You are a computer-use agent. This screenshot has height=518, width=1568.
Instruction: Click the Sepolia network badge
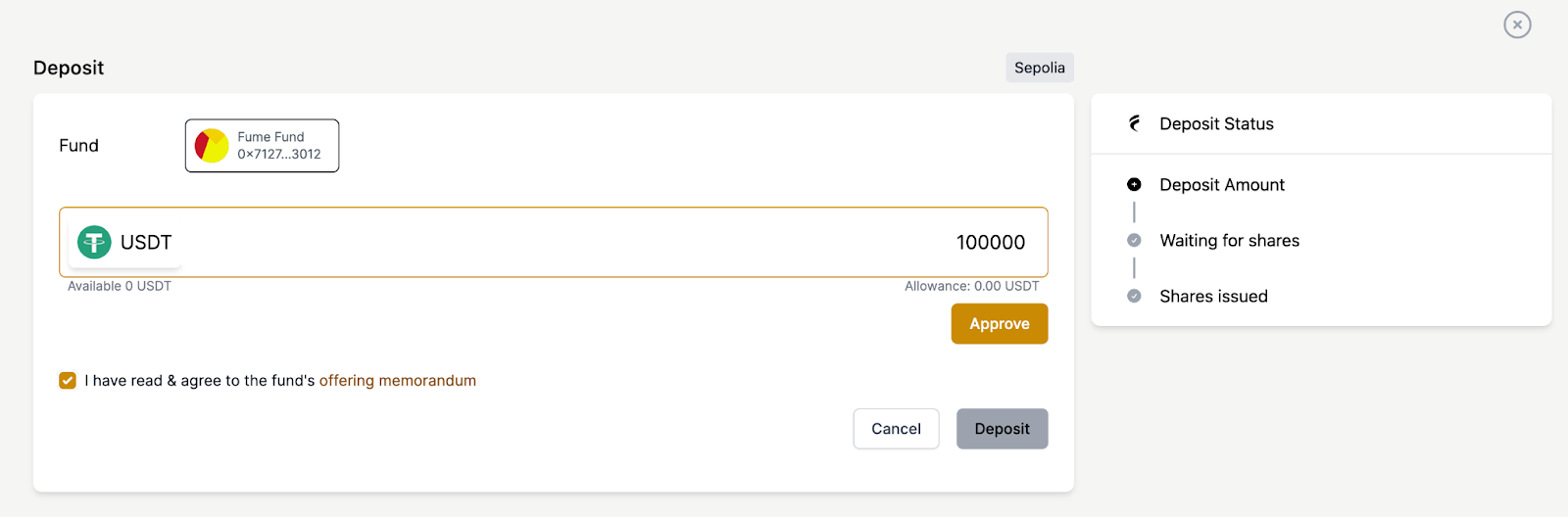coord(1039,68)
